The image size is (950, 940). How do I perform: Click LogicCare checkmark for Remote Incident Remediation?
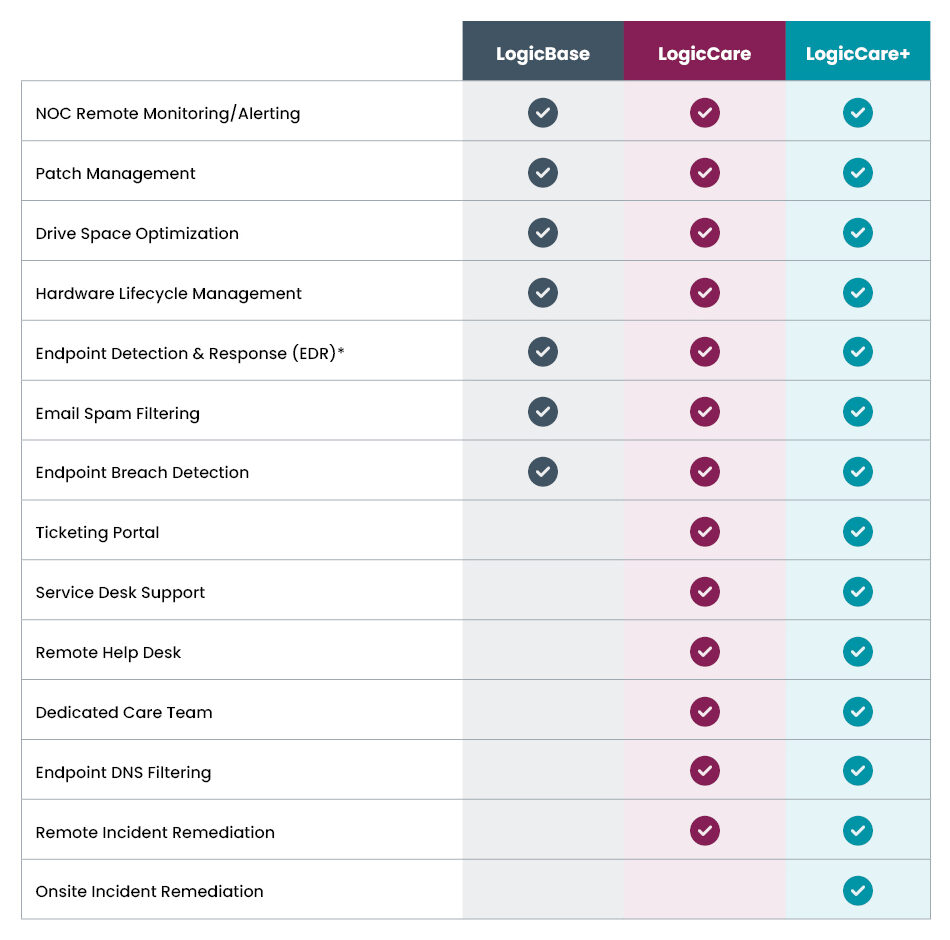705,831
